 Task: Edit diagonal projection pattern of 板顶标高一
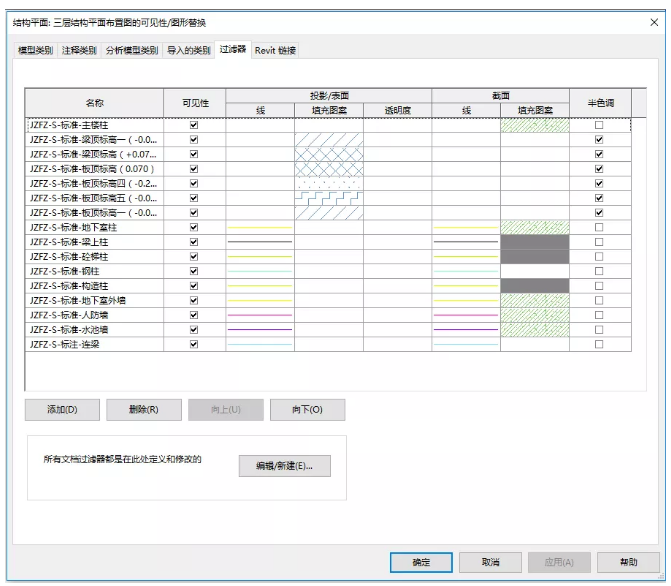pos(329,212)
